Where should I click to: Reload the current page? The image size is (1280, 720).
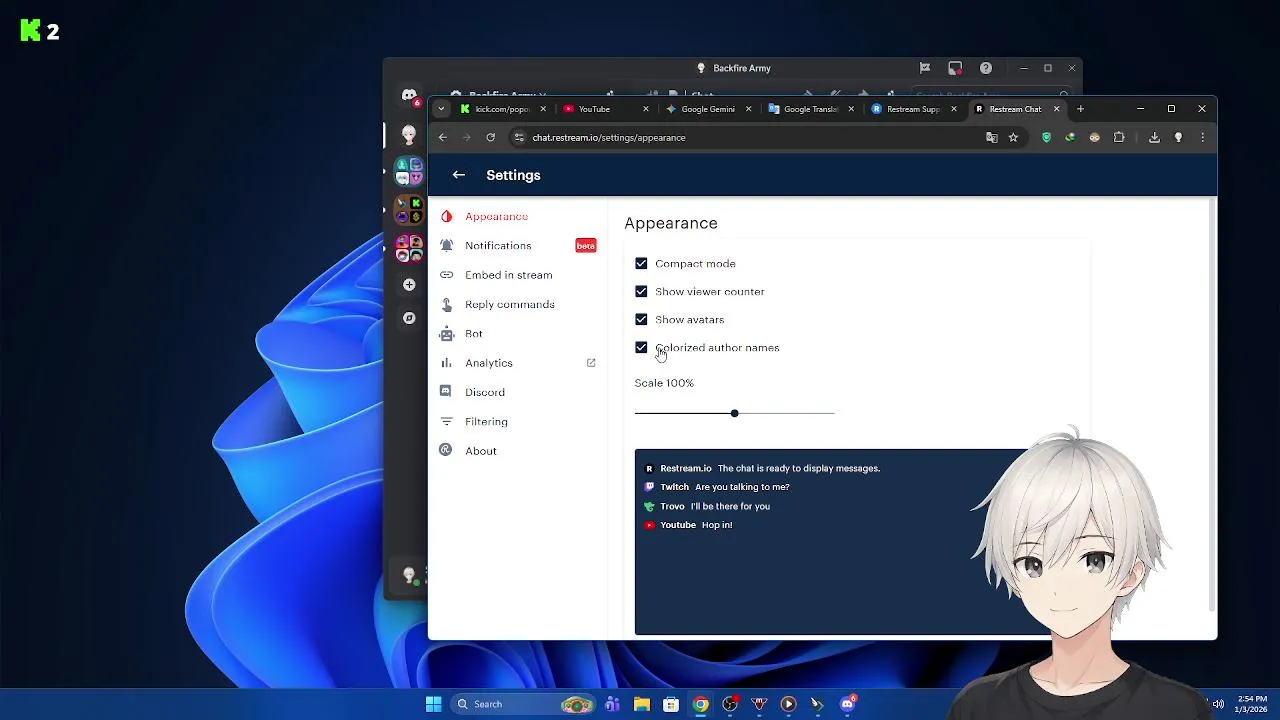[491, 137]
